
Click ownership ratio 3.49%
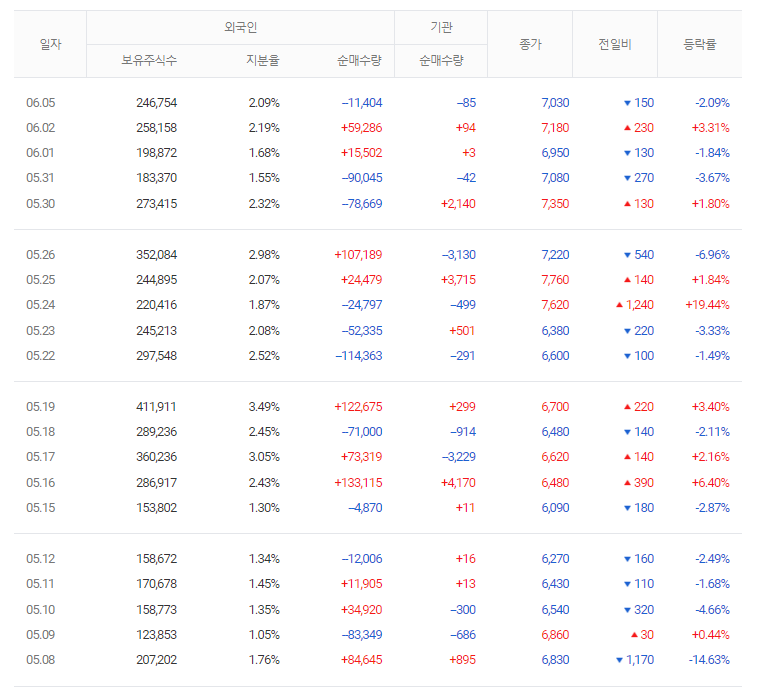[x=264, y=407]
